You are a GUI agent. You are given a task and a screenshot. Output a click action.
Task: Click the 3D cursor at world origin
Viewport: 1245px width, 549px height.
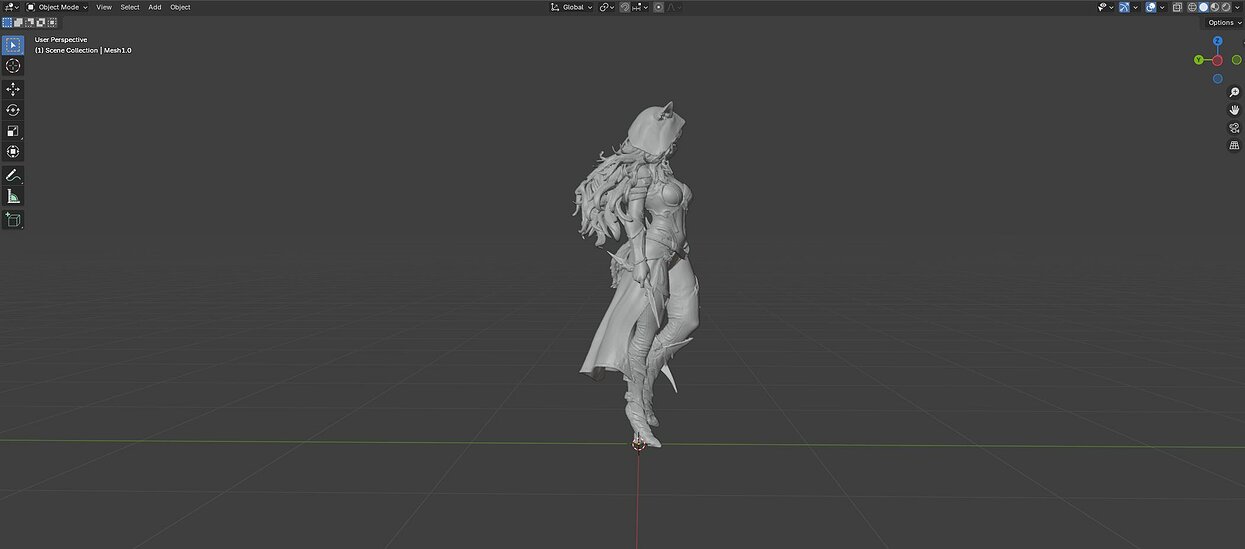tap(639, 443)
